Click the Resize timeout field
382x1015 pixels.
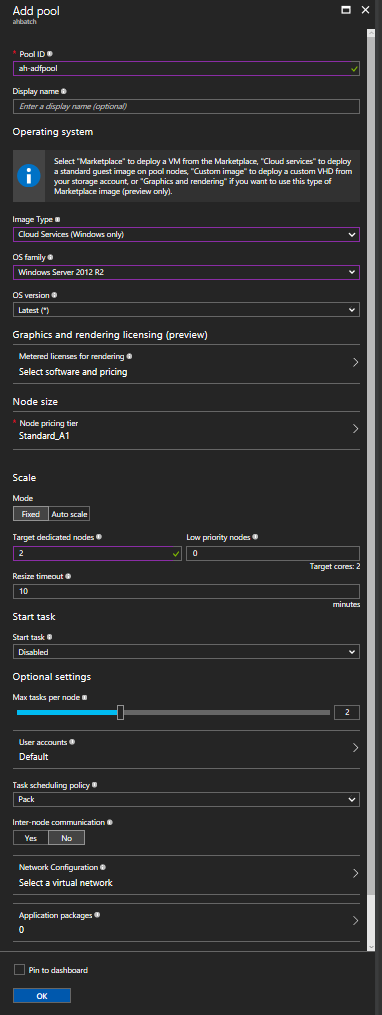[186, 591]
